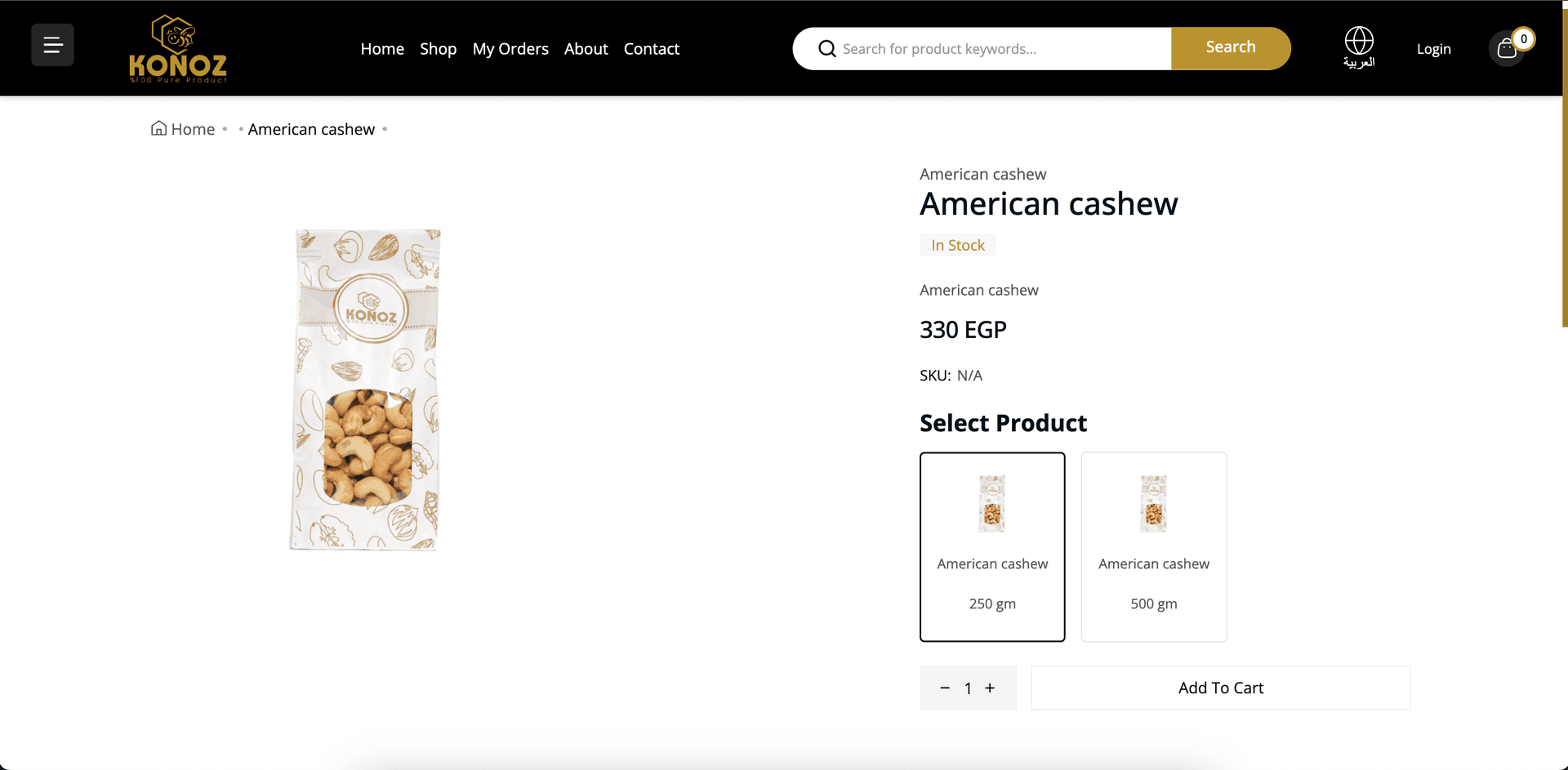The height and width of the screenshot is (770, 1568).
Task: Increase quantity with the plus stepper
Action: [x=990, y=688]
